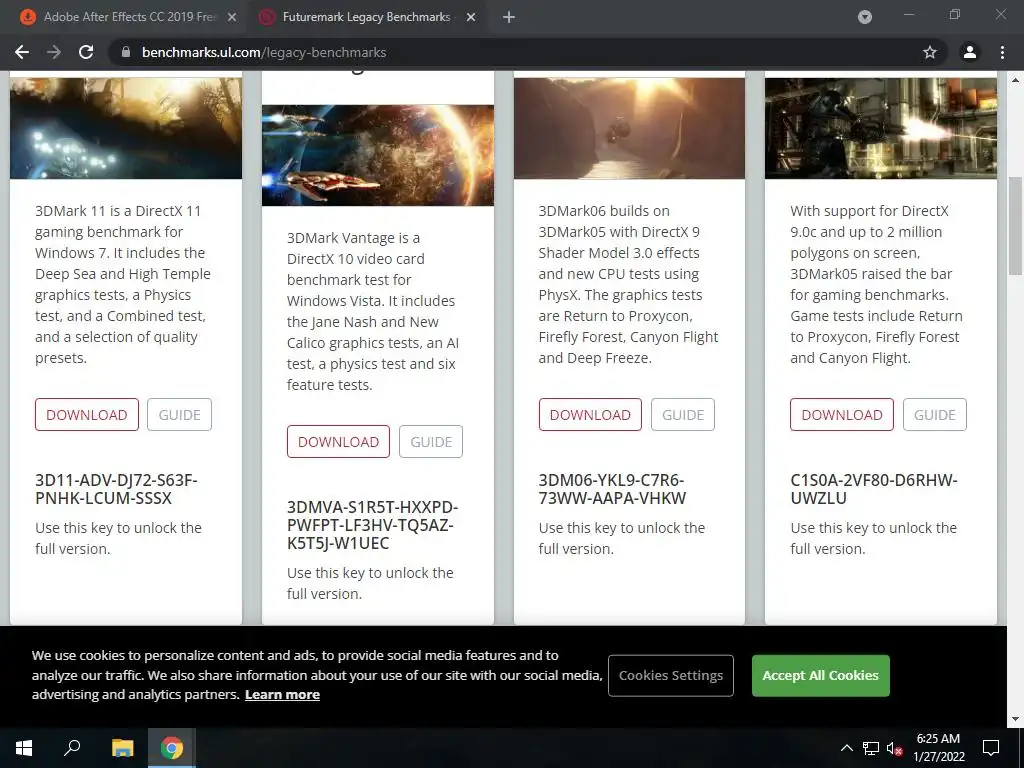Open Windows taskbar search
The image size is (1024, 768).
(72, 748)
